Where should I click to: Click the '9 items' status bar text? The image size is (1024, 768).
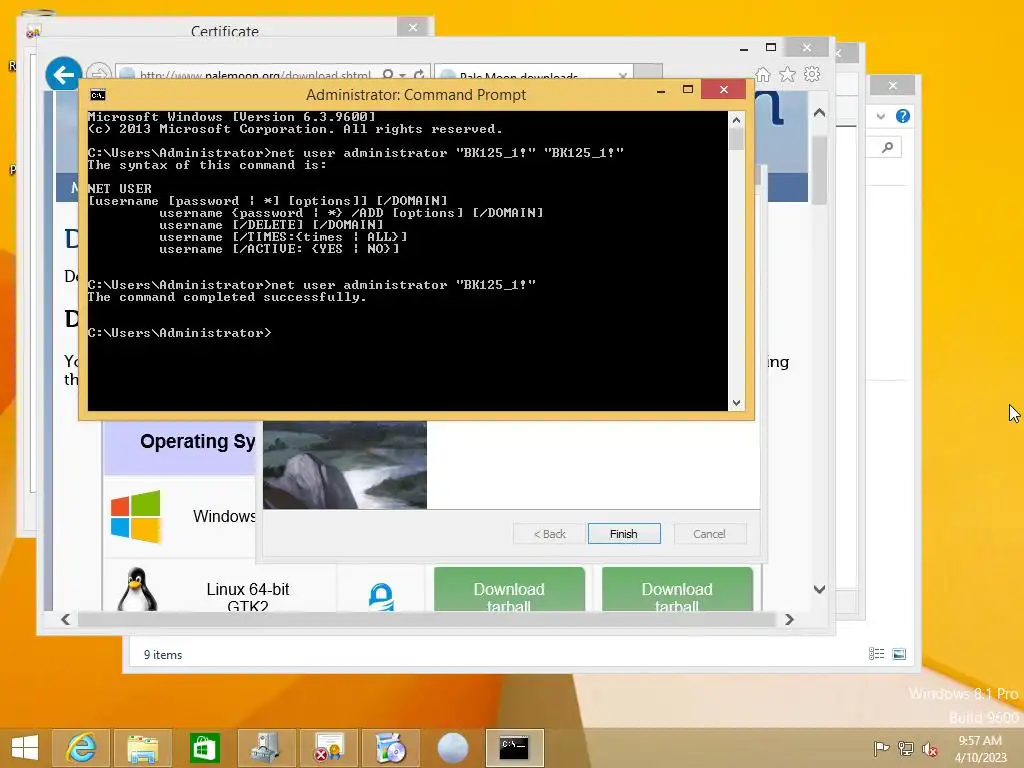pyautogui.click(x=163, y=654)
